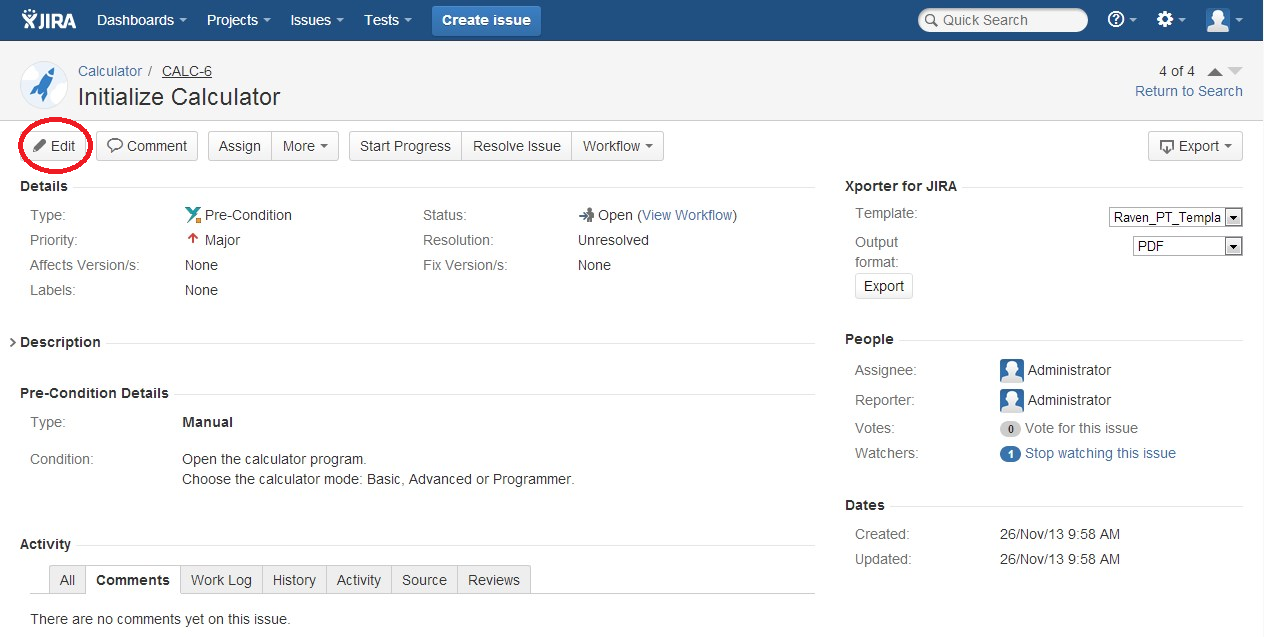This screenshot has height=637, width=1264.
Task: Switch to the Reviews tab
Action: (494, 580)
